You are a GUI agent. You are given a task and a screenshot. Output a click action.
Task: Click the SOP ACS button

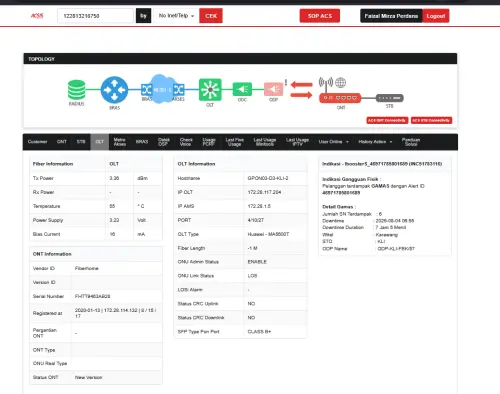[320, 16]
